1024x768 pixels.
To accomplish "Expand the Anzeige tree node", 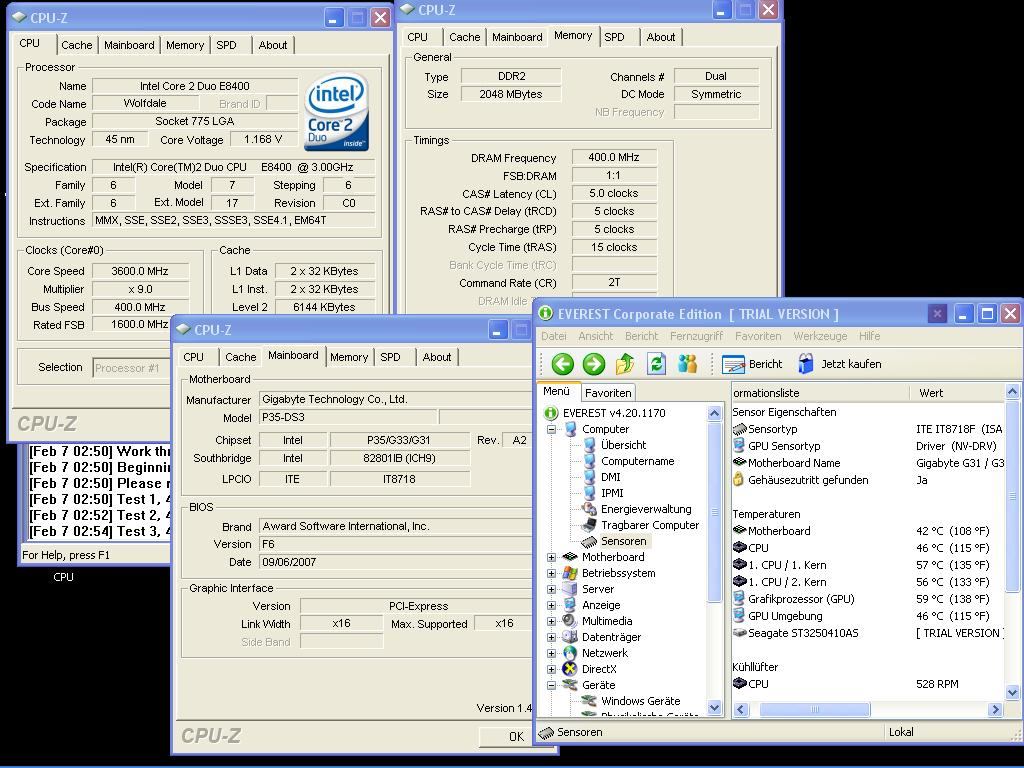I will coord(551,605).
